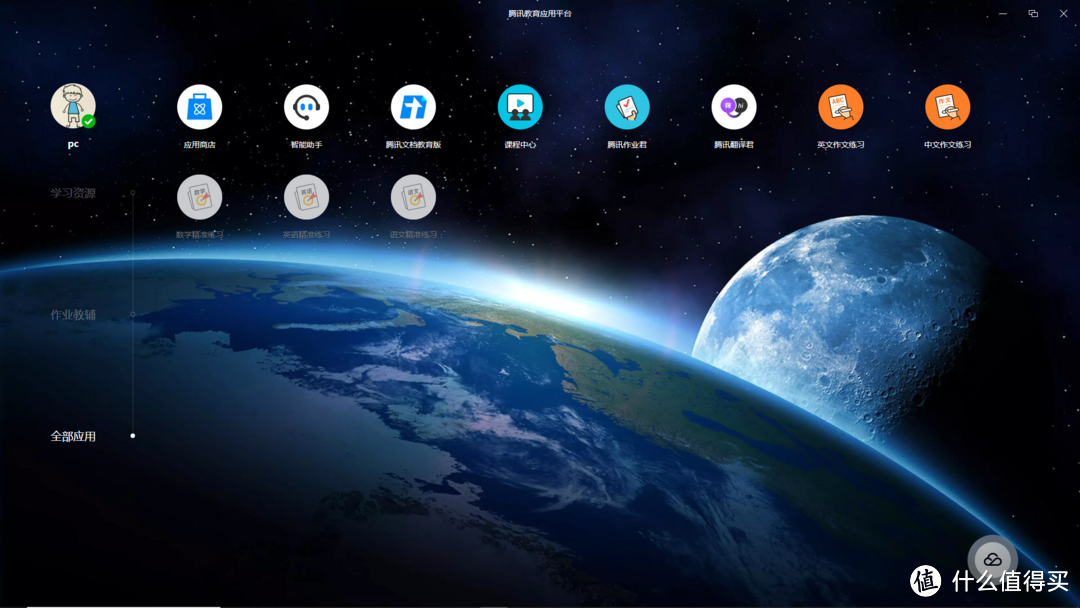Click the pc username label
The image size is (1080, 608).
point(73,144)
